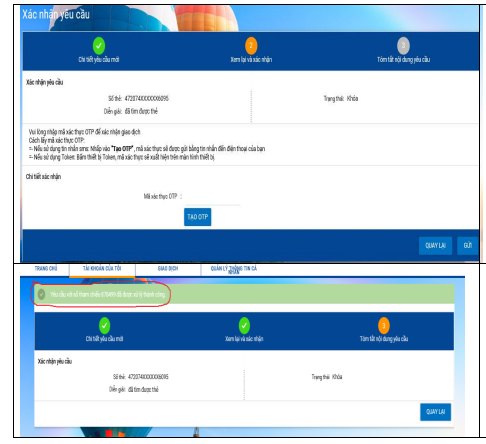The width and height of the screenshot is (486, 444).
Task: Click the green check above 'Xem lại và xác nhận' on success screen
Action: pyautogui.click(x=244, y=325)
